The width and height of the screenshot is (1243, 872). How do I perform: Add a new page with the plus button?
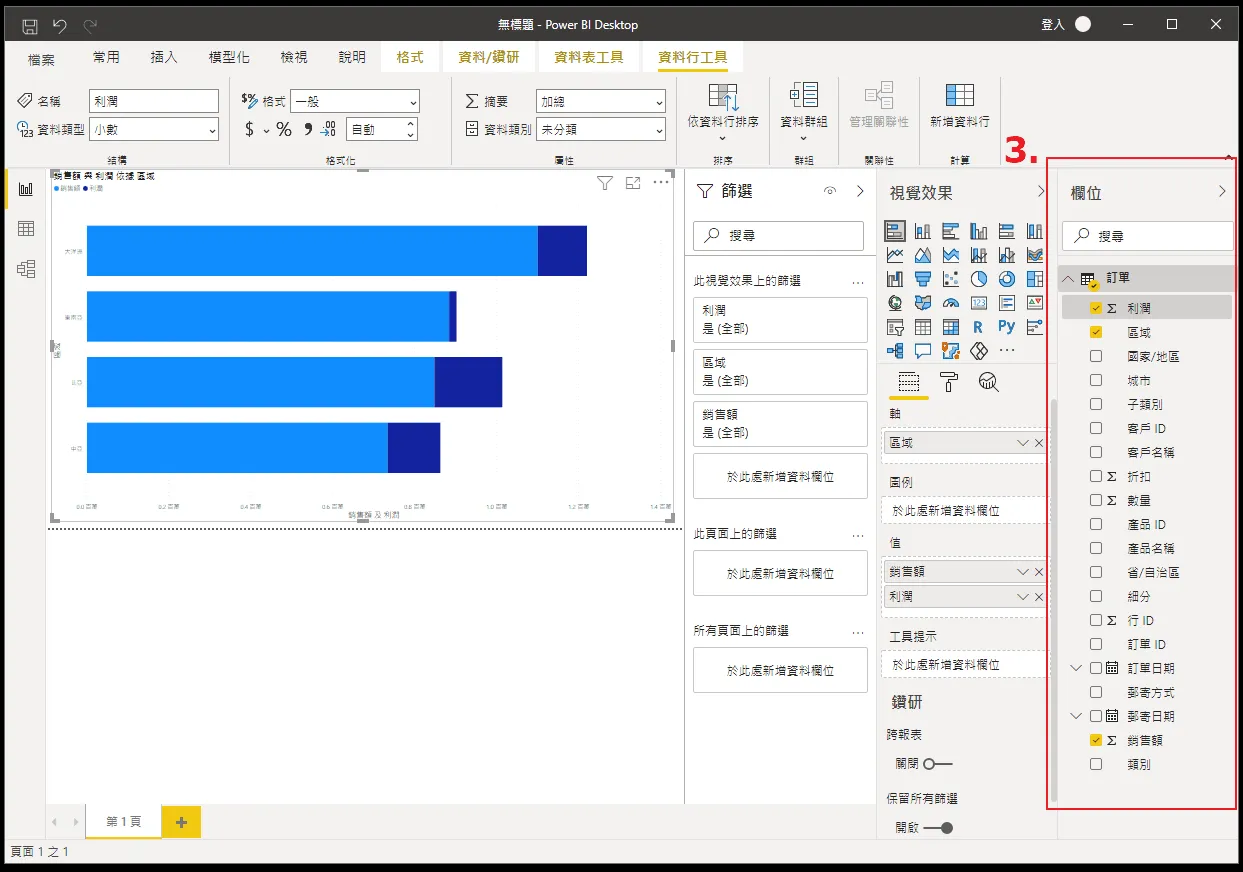(181, 822)
